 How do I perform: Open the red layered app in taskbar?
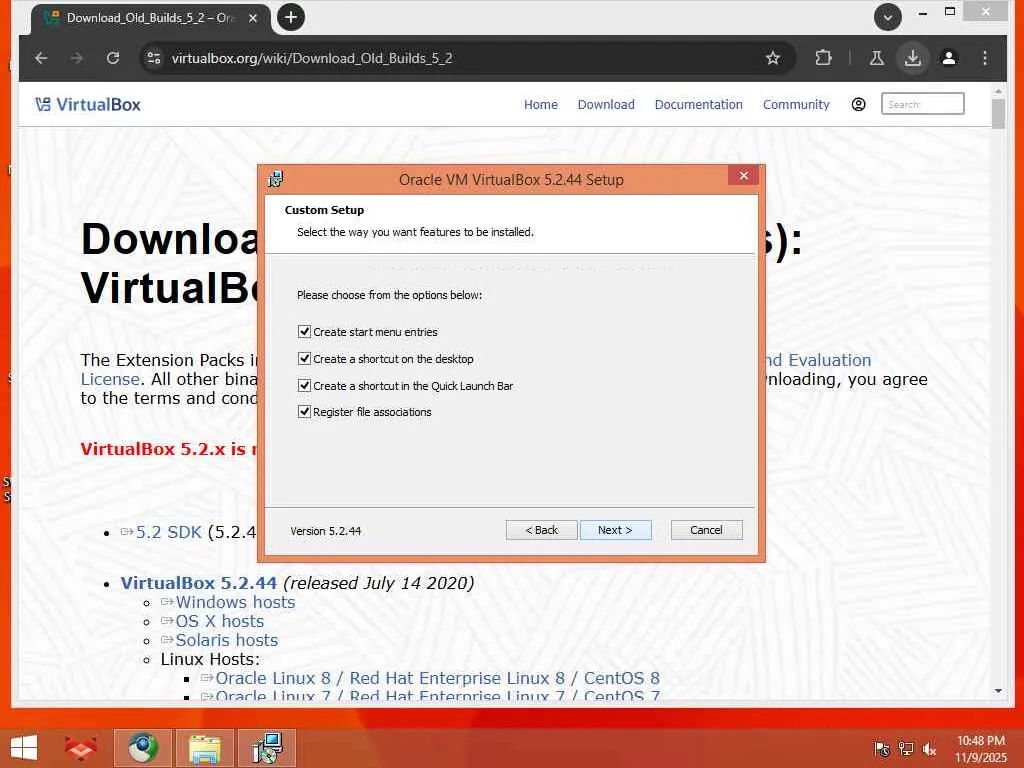tap(81, 748)
